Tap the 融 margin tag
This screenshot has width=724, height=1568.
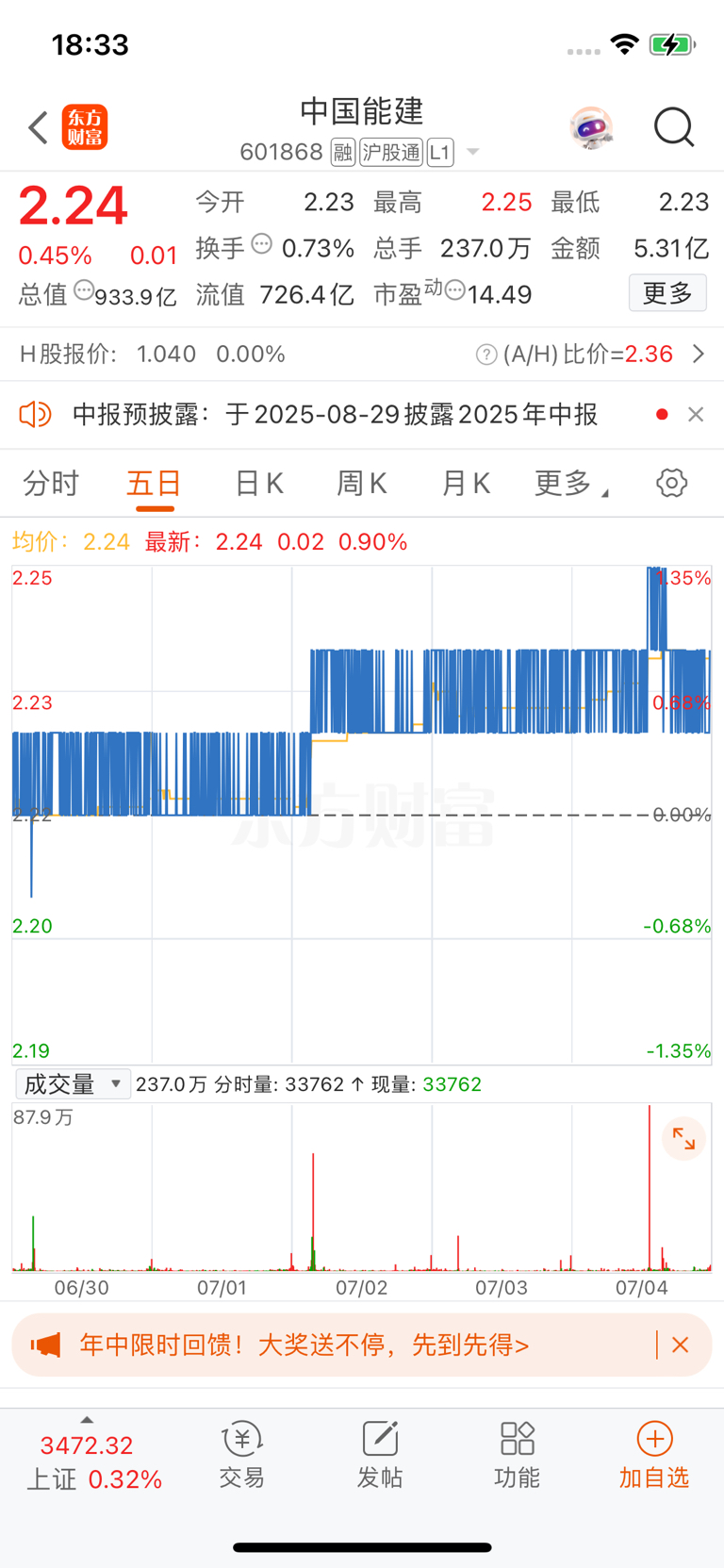click(x=343, y=152)
